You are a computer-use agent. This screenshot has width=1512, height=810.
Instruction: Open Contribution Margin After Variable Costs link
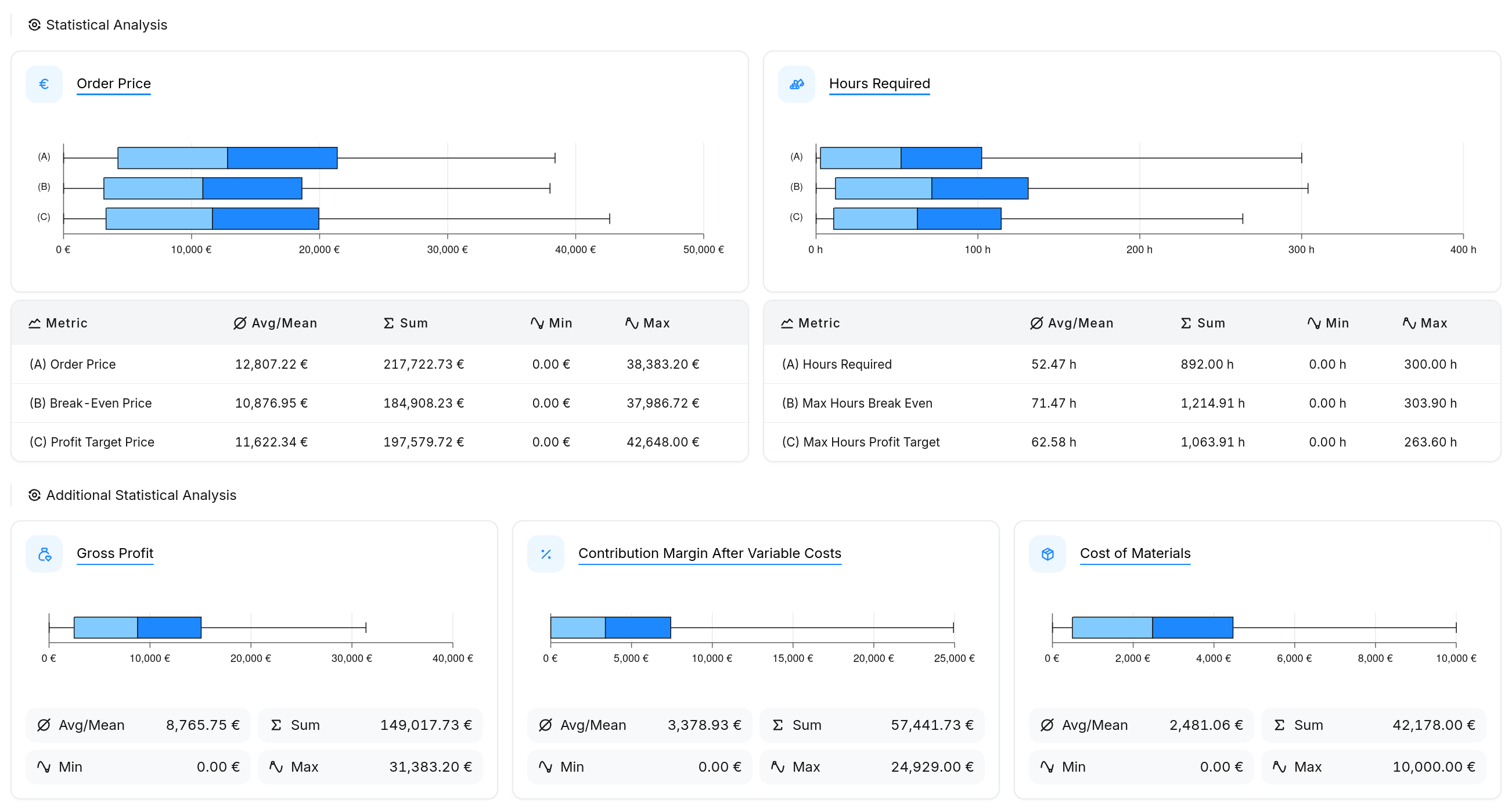click(710, 553)
